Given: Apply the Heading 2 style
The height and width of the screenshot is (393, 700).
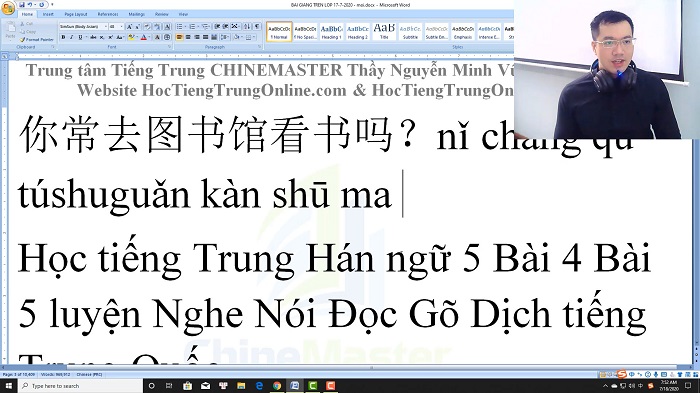Looking at the screenshot, I should coord(358,32).
